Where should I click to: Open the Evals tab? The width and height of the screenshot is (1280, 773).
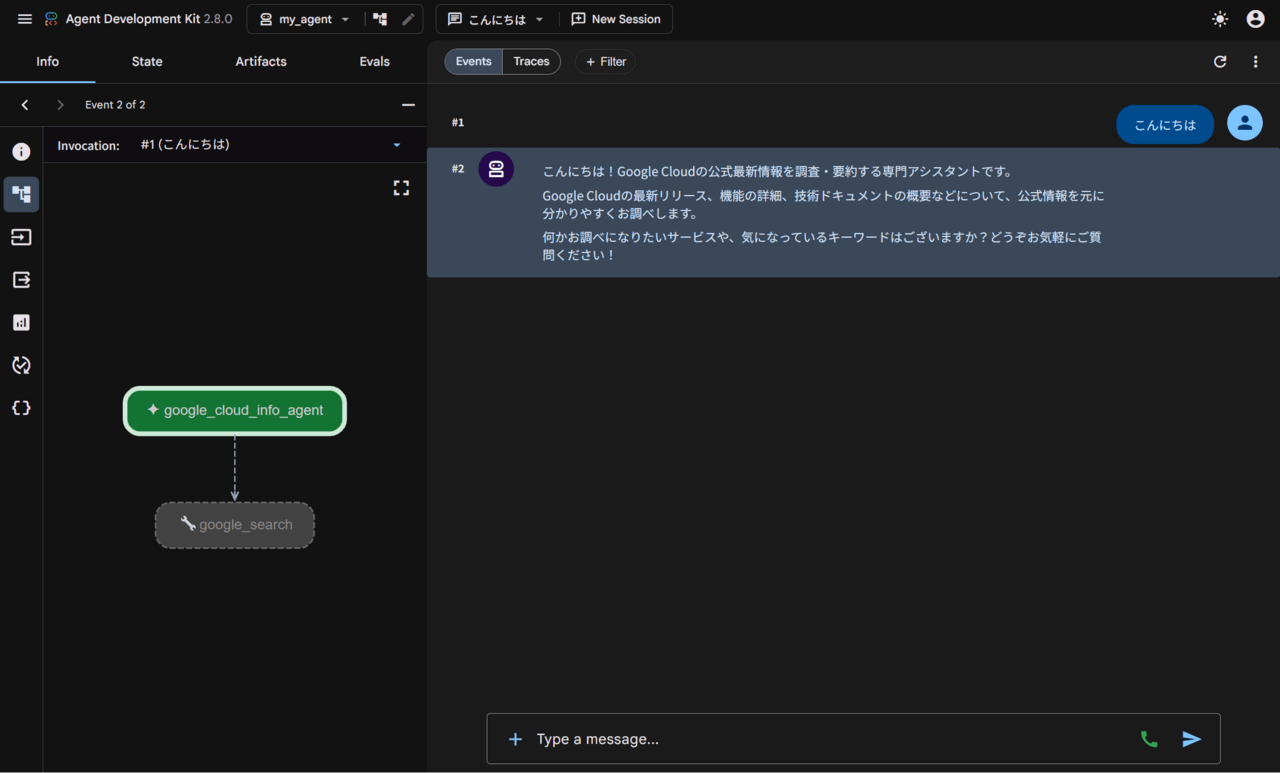375,61
